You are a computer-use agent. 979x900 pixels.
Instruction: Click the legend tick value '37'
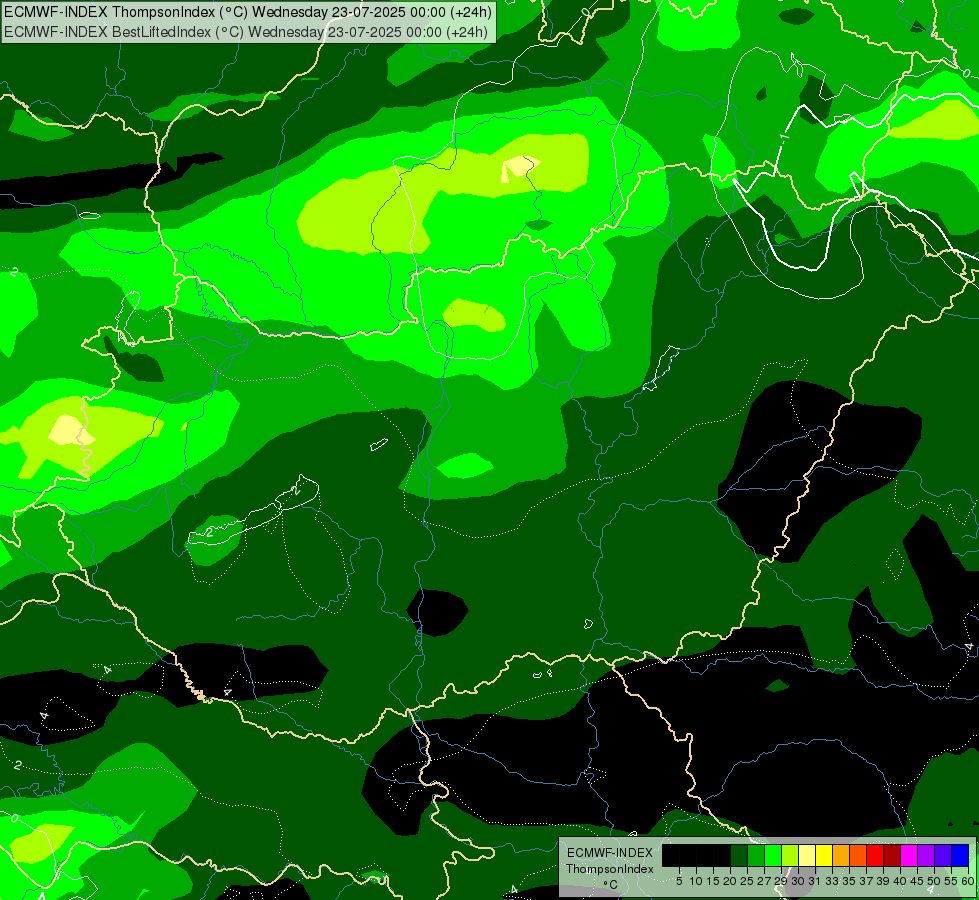tap(866, 881)
